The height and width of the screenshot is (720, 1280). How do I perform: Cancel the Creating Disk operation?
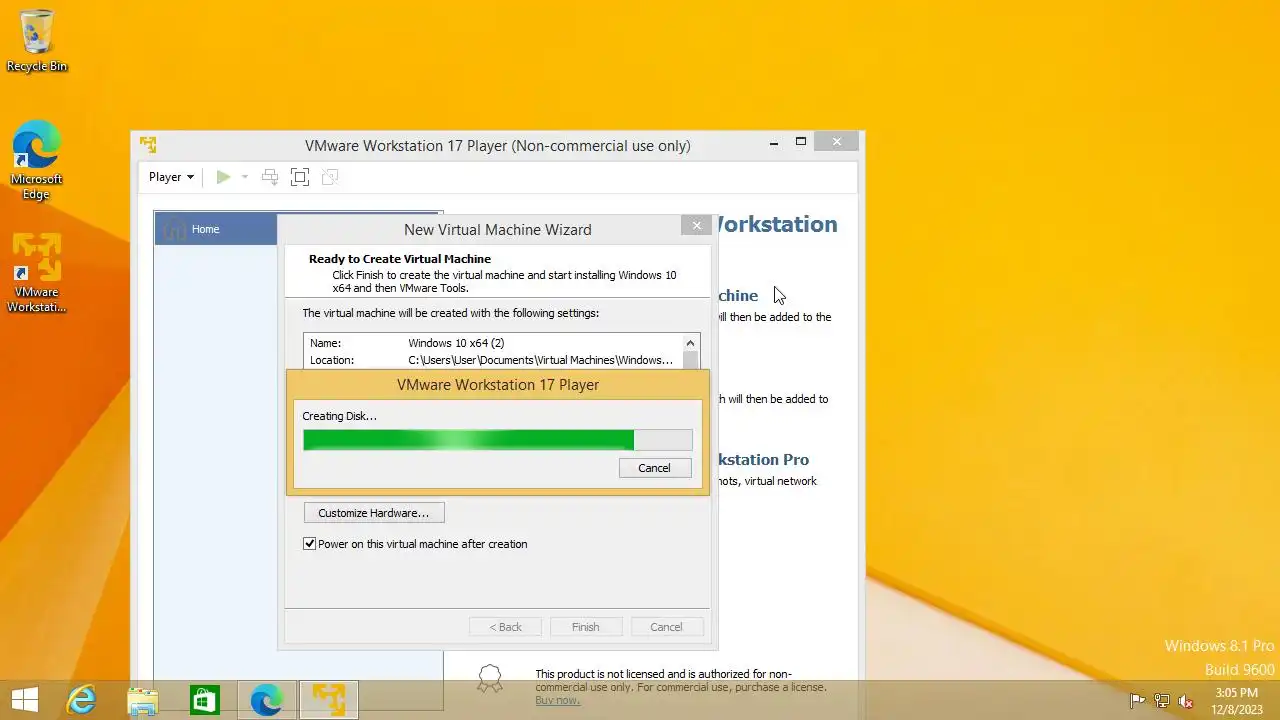(x=655, y=468)
